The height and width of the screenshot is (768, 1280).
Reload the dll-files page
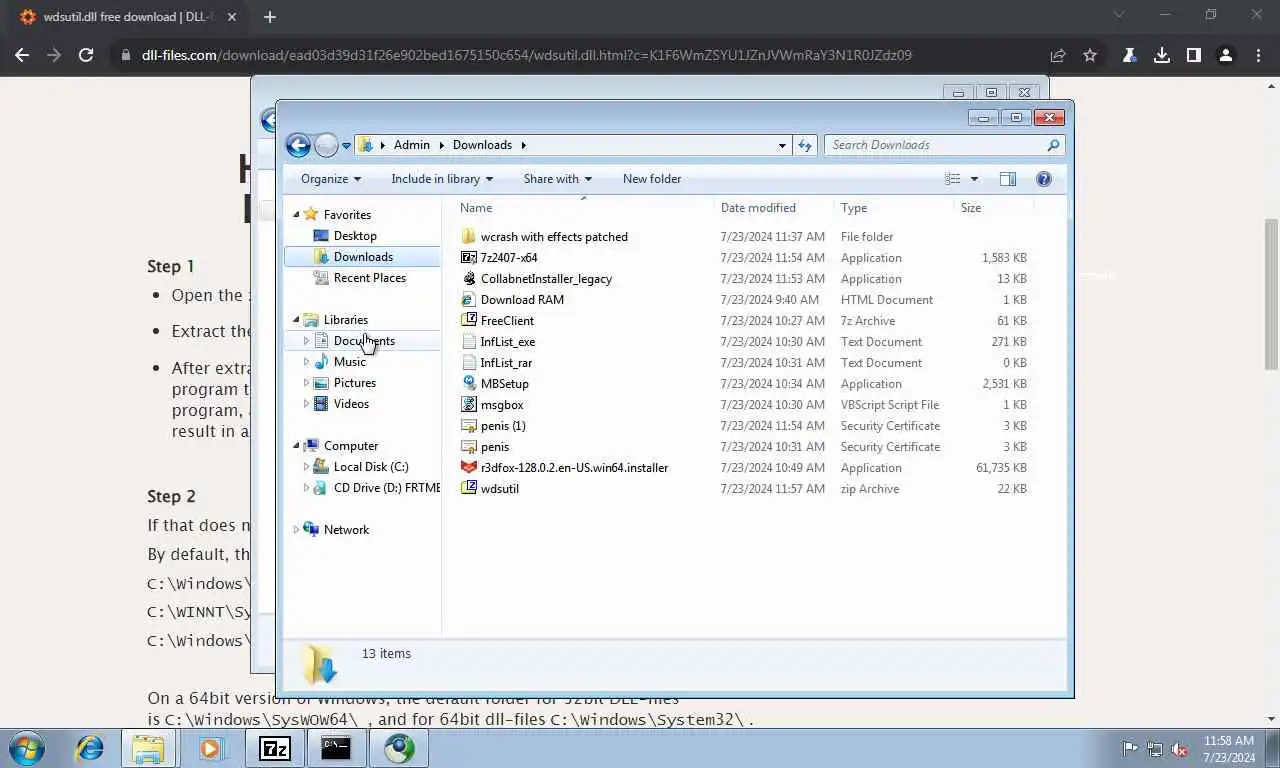86,55
